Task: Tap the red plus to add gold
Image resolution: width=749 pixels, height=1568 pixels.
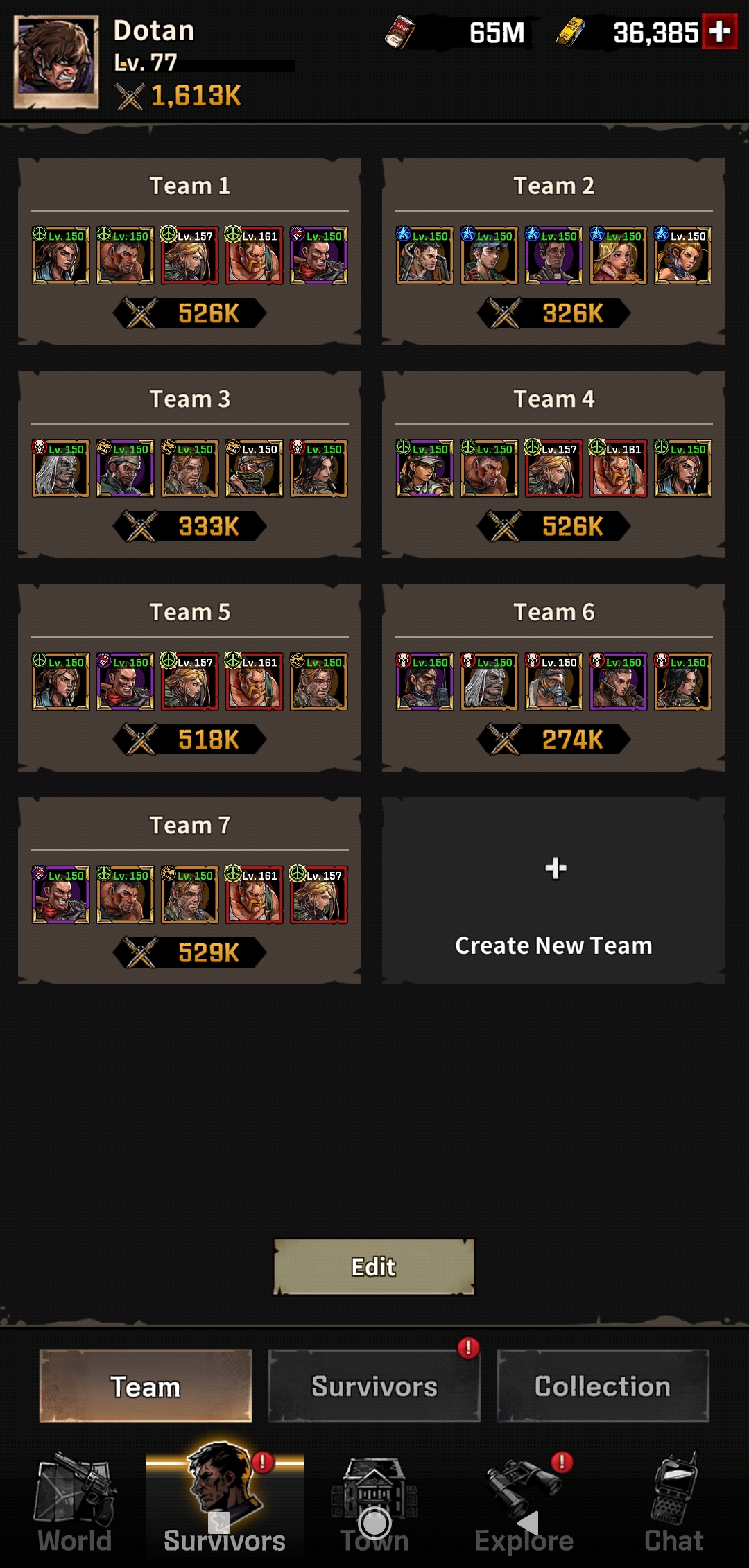Action: pos(720,32)
